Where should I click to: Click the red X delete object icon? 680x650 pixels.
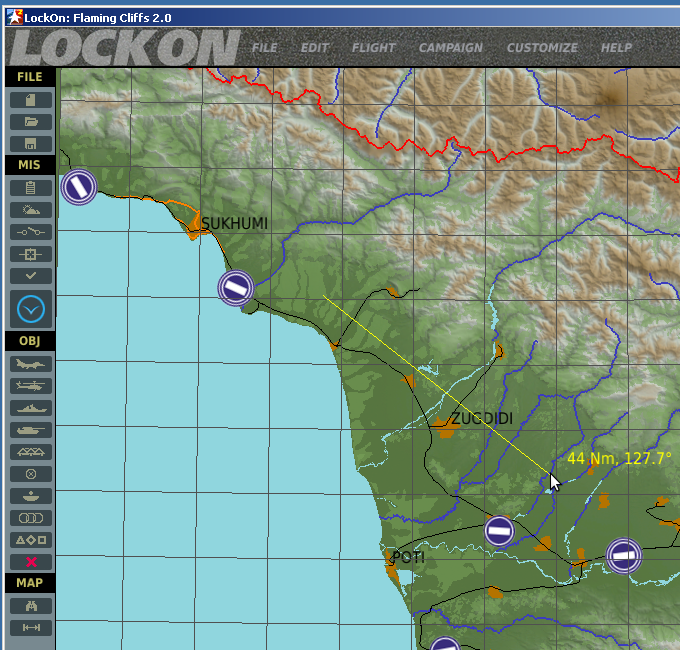coord(31,562)
